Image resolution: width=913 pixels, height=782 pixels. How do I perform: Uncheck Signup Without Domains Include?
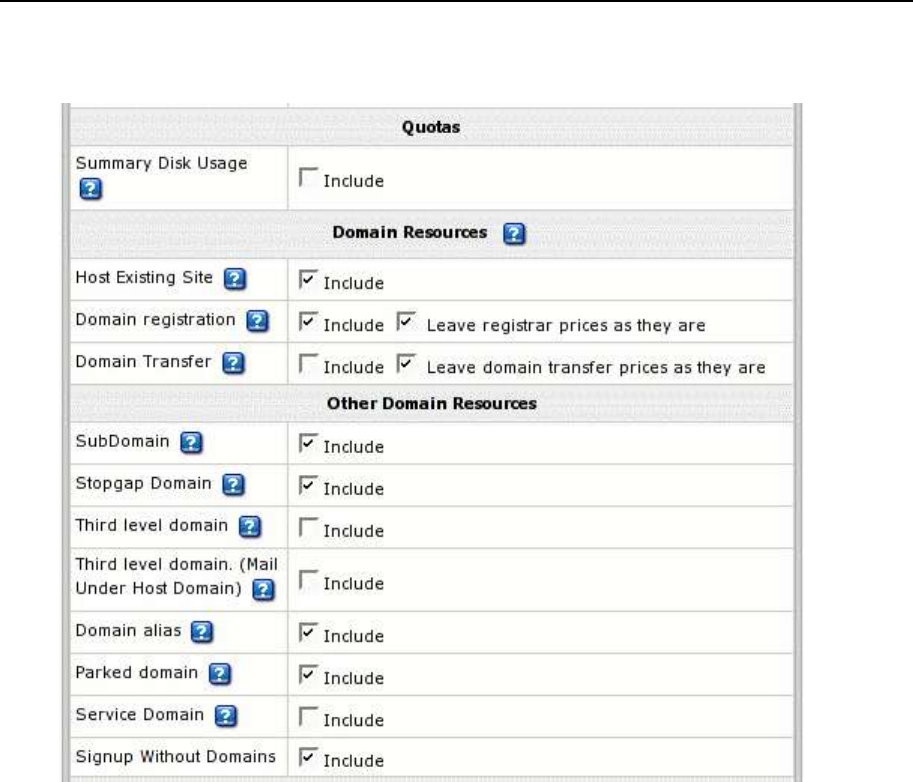(308, 756)
